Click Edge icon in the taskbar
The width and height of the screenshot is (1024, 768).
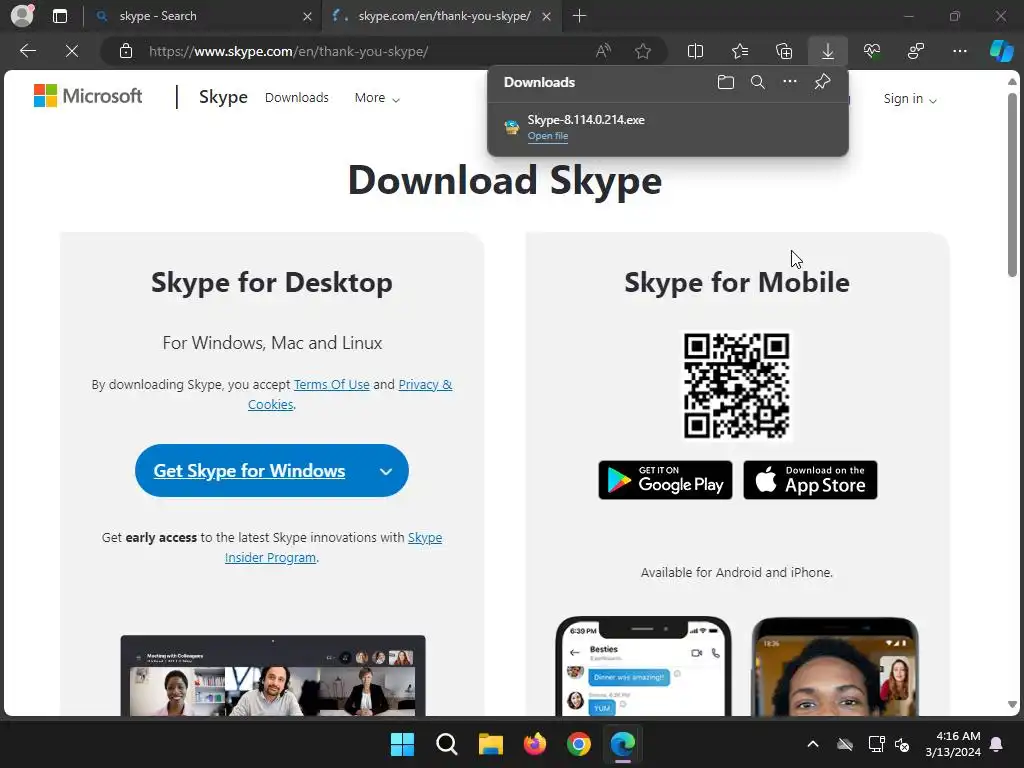[x=622, y=744]
